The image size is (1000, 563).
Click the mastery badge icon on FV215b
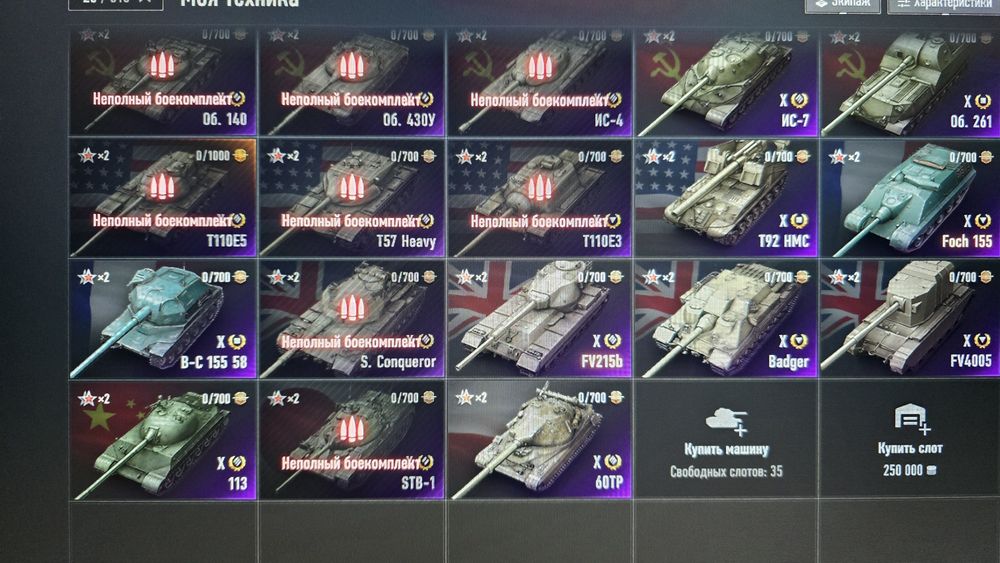(x=612, y=341)
